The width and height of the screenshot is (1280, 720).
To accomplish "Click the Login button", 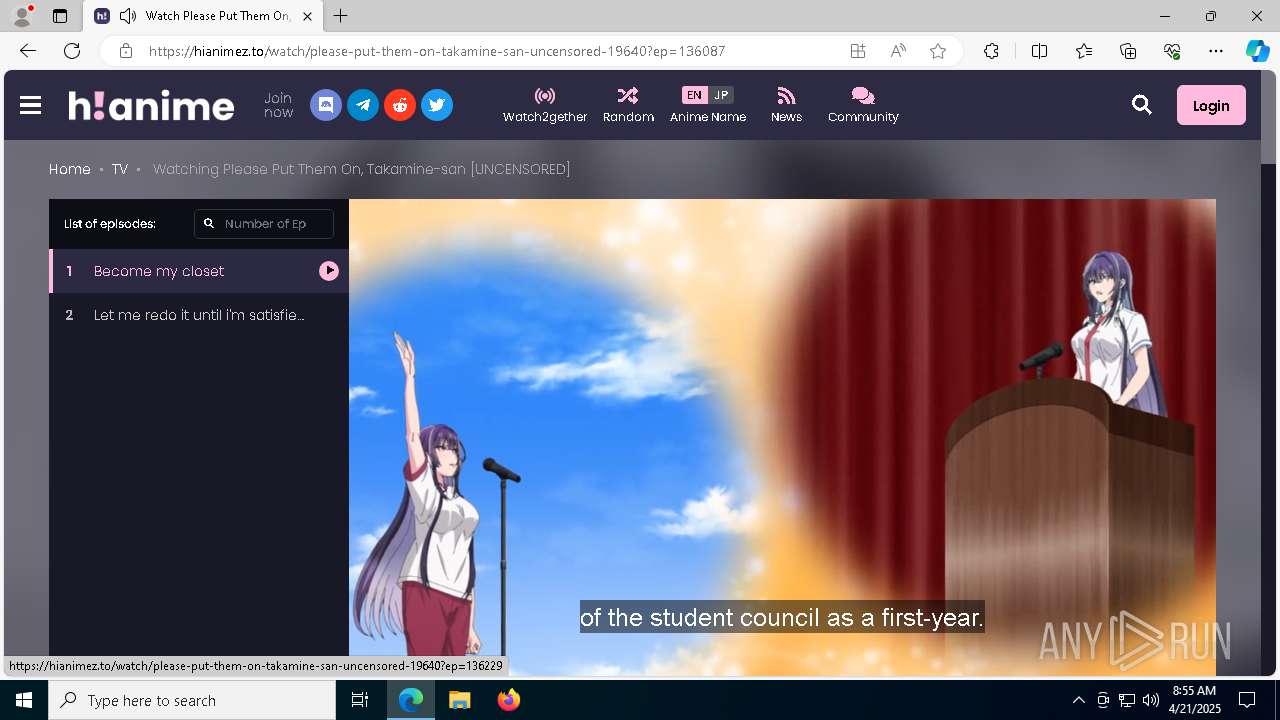I will 1211,105.
